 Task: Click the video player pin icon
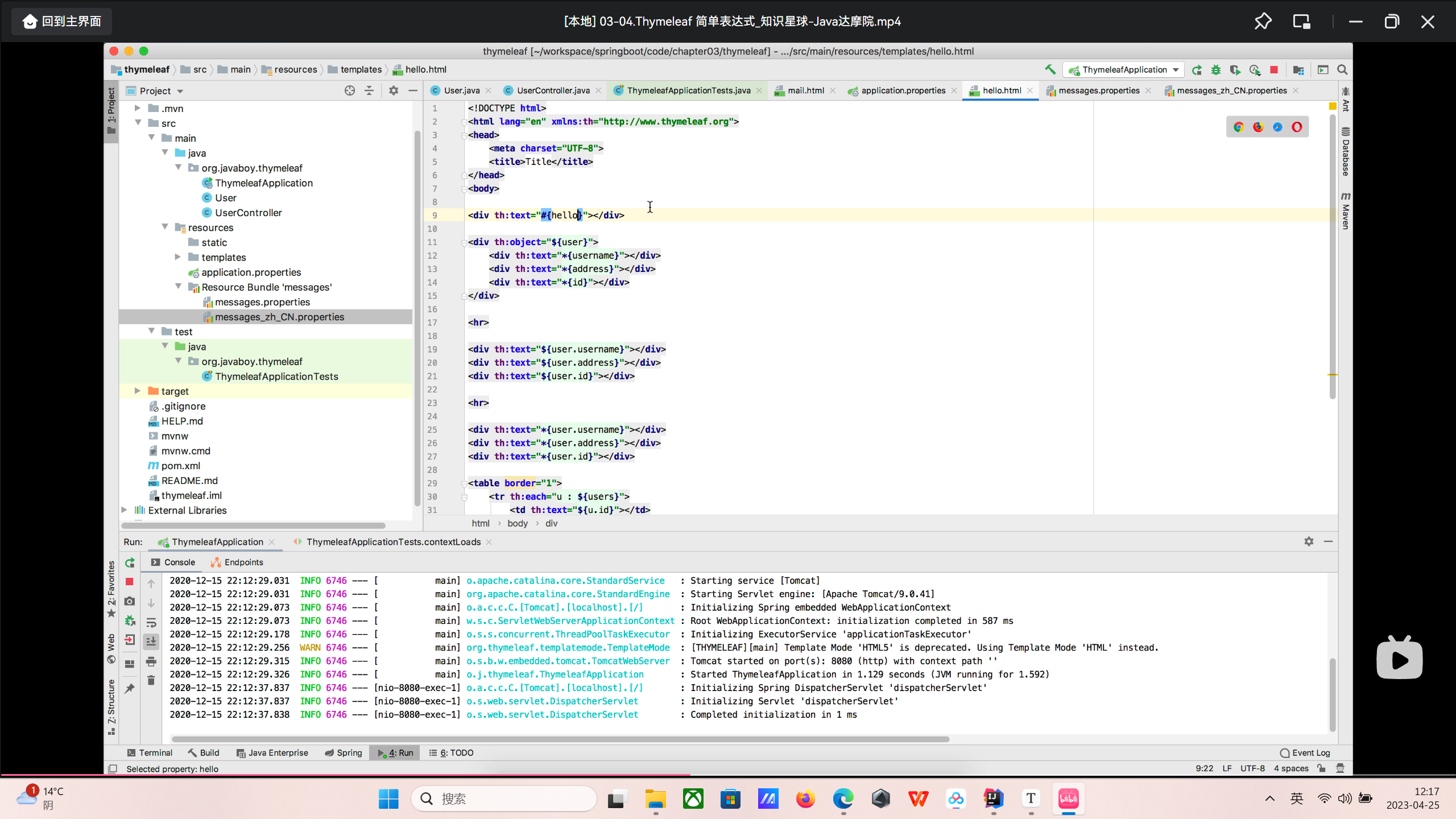(x=1263, y=22)
